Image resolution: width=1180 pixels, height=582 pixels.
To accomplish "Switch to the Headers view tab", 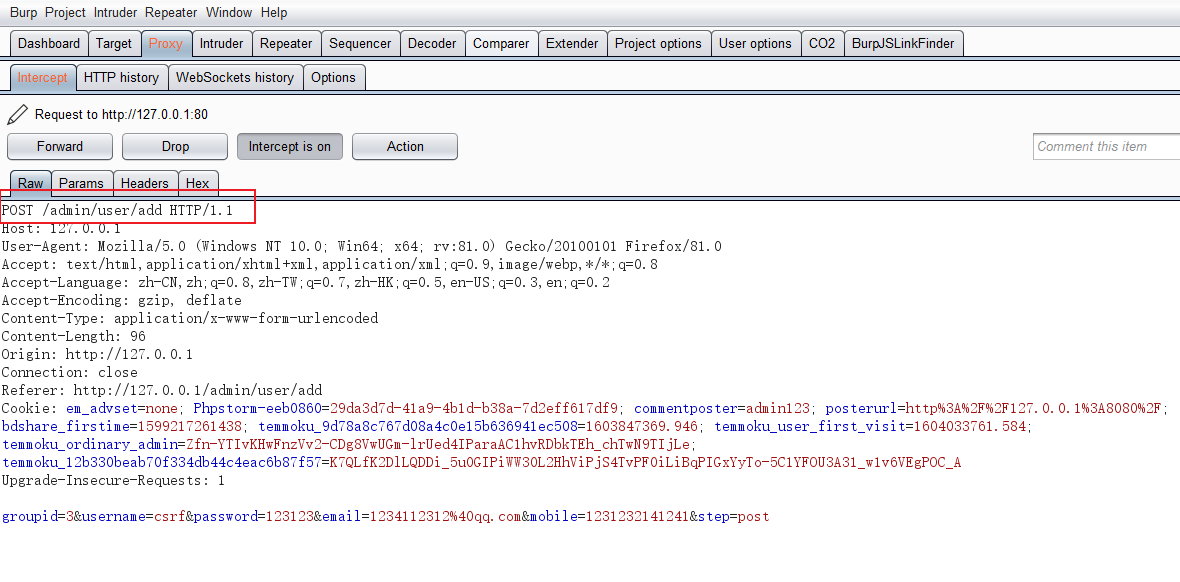I will tap(144, 183).
